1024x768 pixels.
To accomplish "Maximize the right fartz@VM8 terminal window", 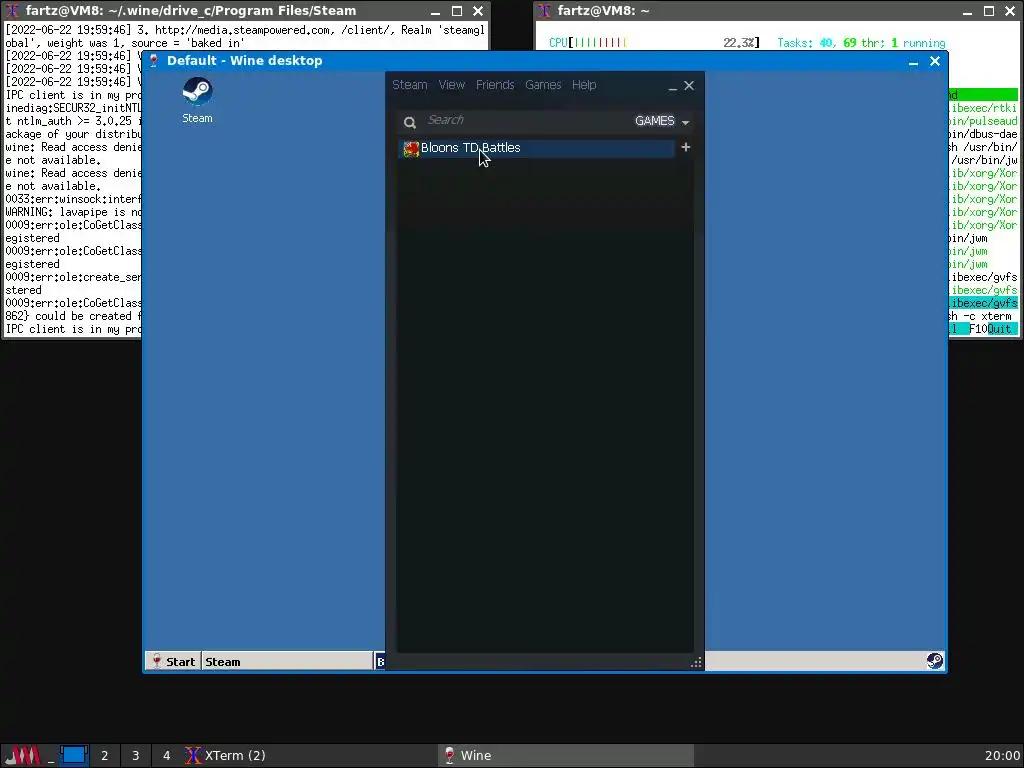I will coord(989,11).
